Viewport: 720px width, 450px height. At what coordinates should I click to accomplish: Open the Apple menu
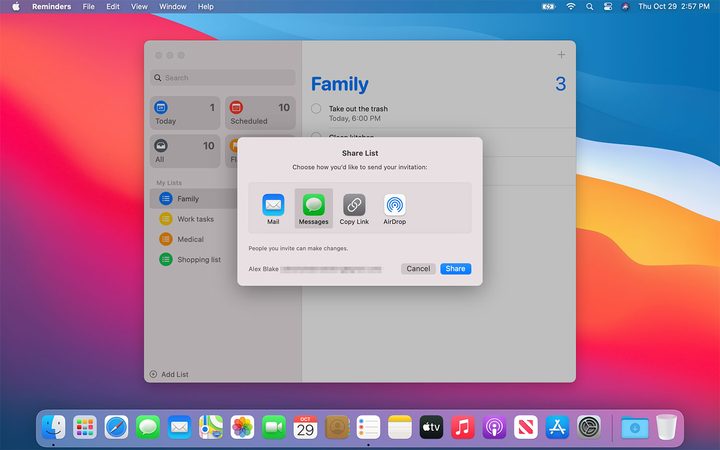tap(16, 6)
